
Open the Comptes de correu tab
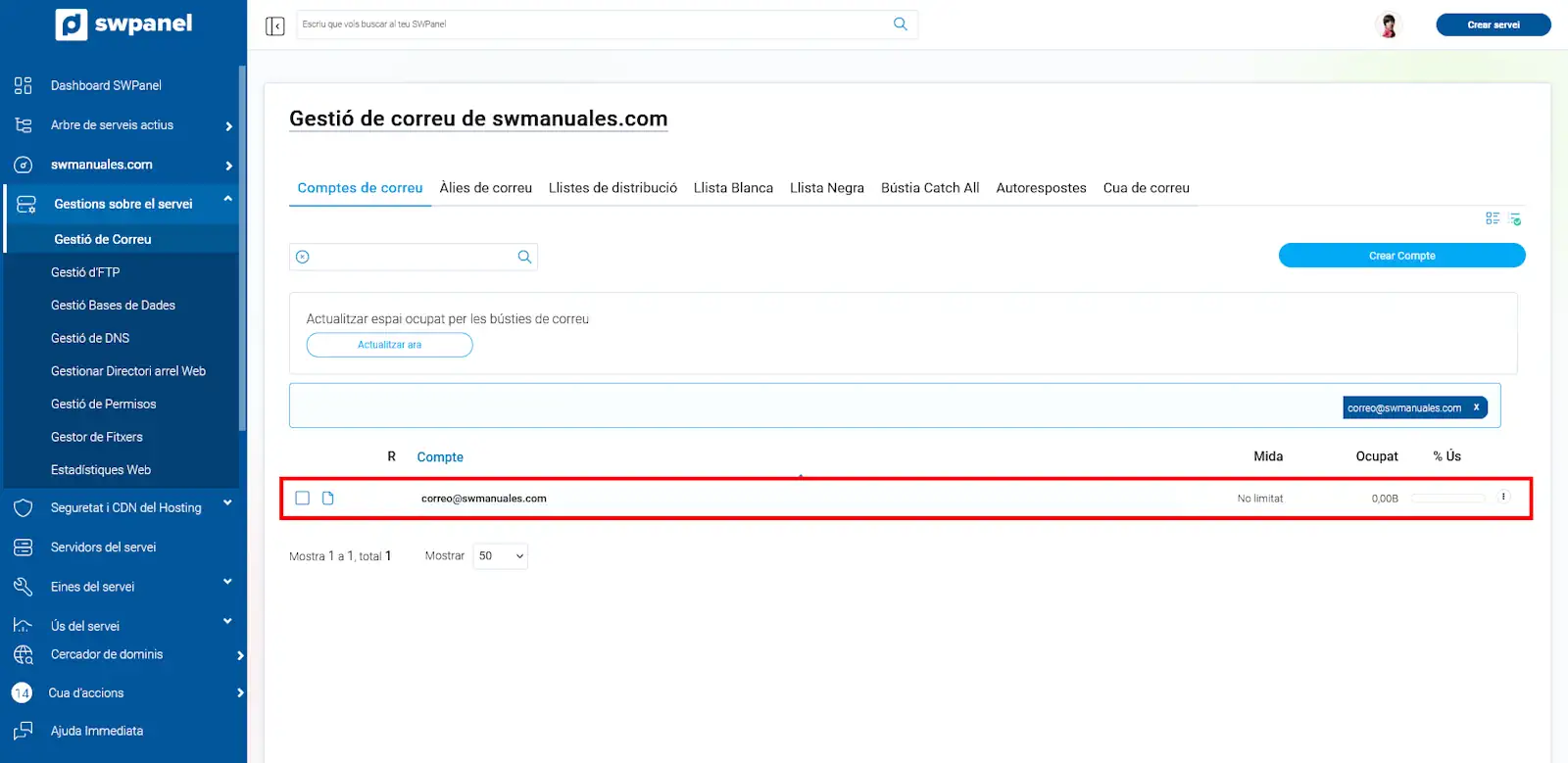360,188
